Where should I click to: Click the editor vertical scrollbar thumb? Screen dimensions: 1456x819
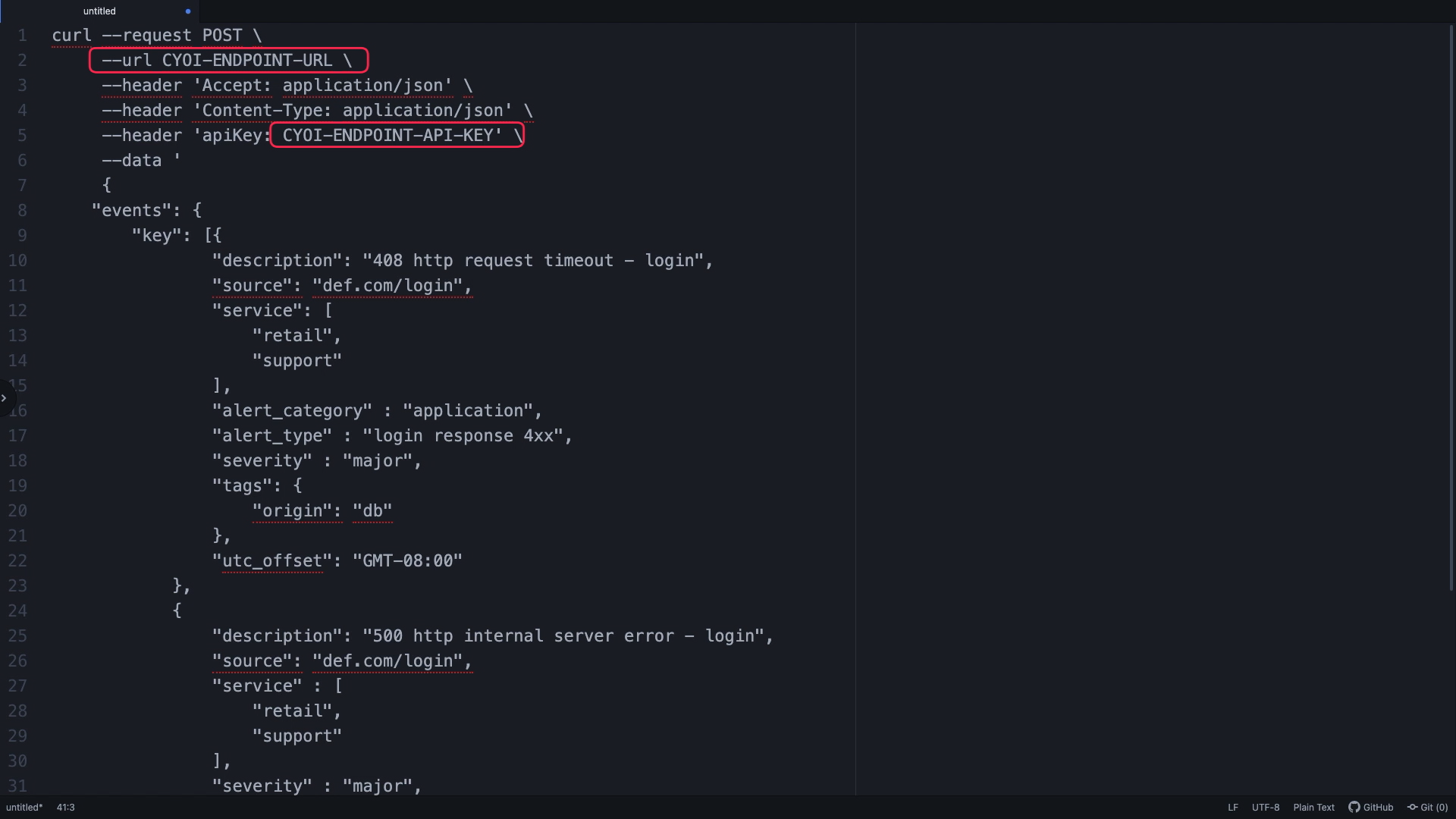pos(1451,307)
